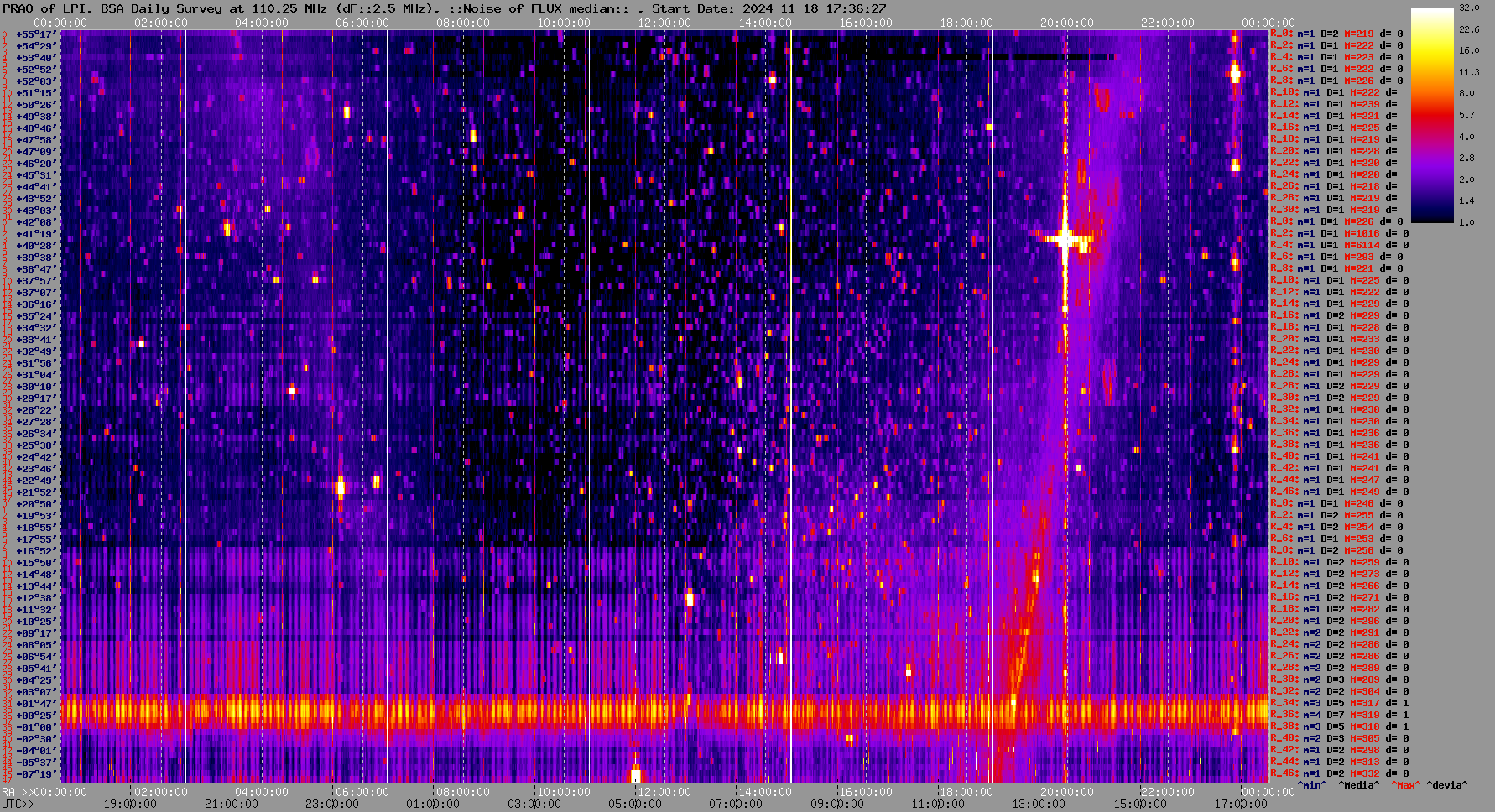
Task: Click the UTC tick label '17:00:00'
Action: [1240, 804]
